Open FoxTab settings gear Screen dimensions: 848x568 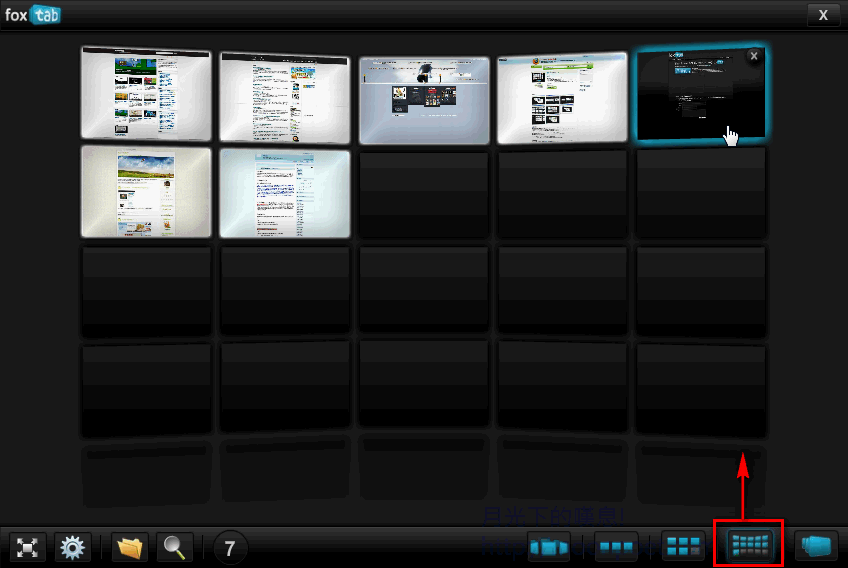click(x=72, y=548)
